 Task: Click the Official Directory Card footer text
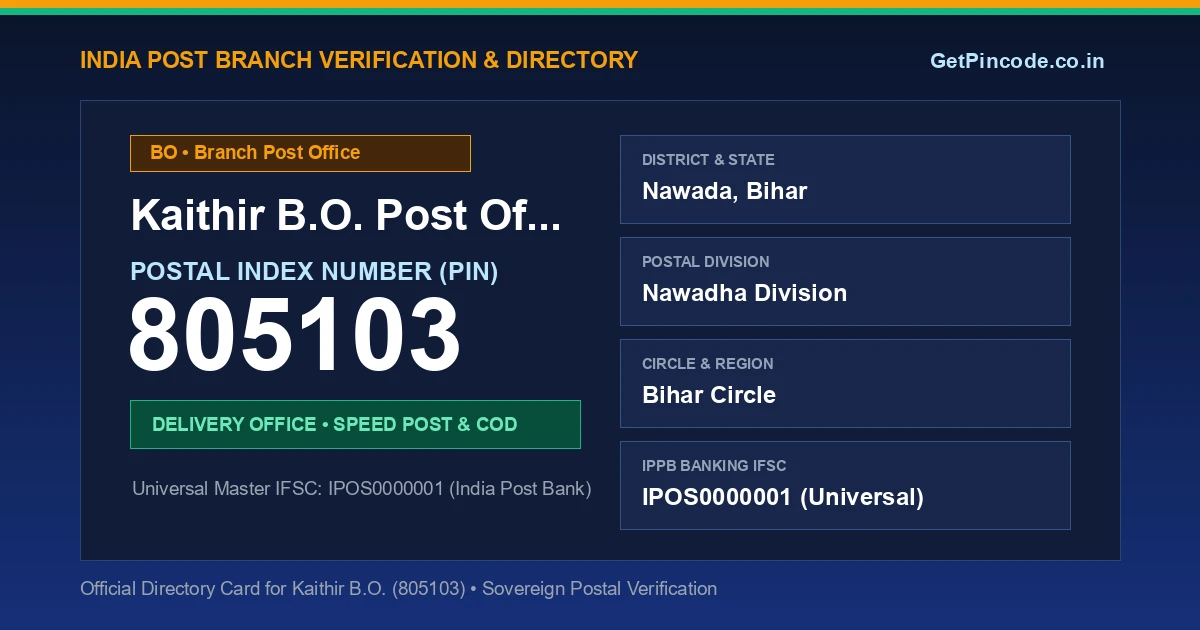coord(398,589)
